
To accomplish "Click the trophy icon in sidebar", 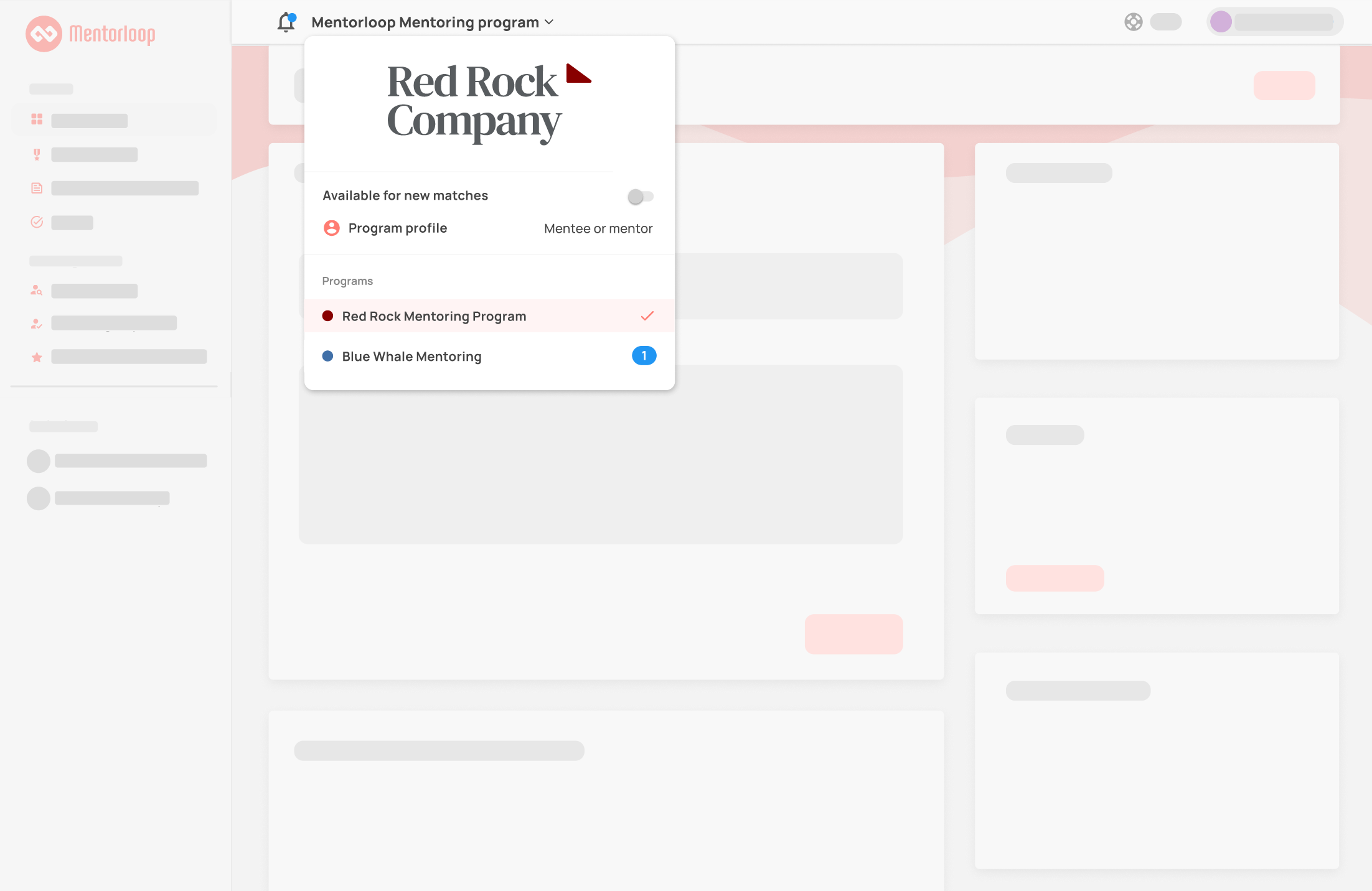I will (37, 154).
